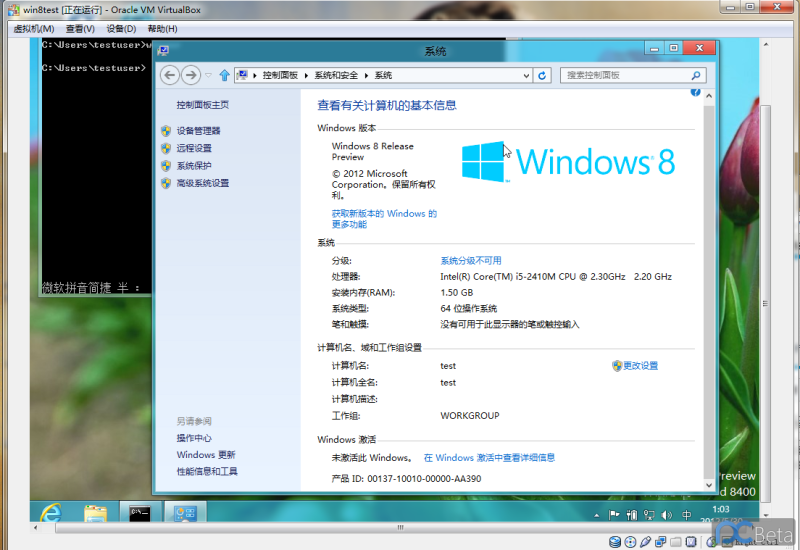This screenshot has width=800, height=550.
Task: Click VirtualBox shared folders status icon
Action: coord(676,542)
